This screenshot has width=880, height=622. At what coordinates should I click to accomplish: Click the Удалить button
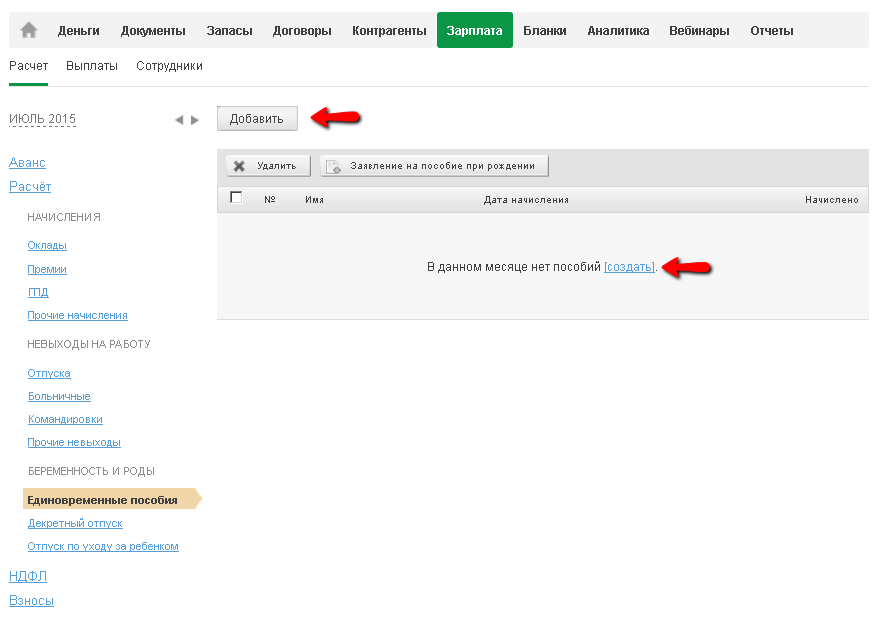(x=268, y=166)
